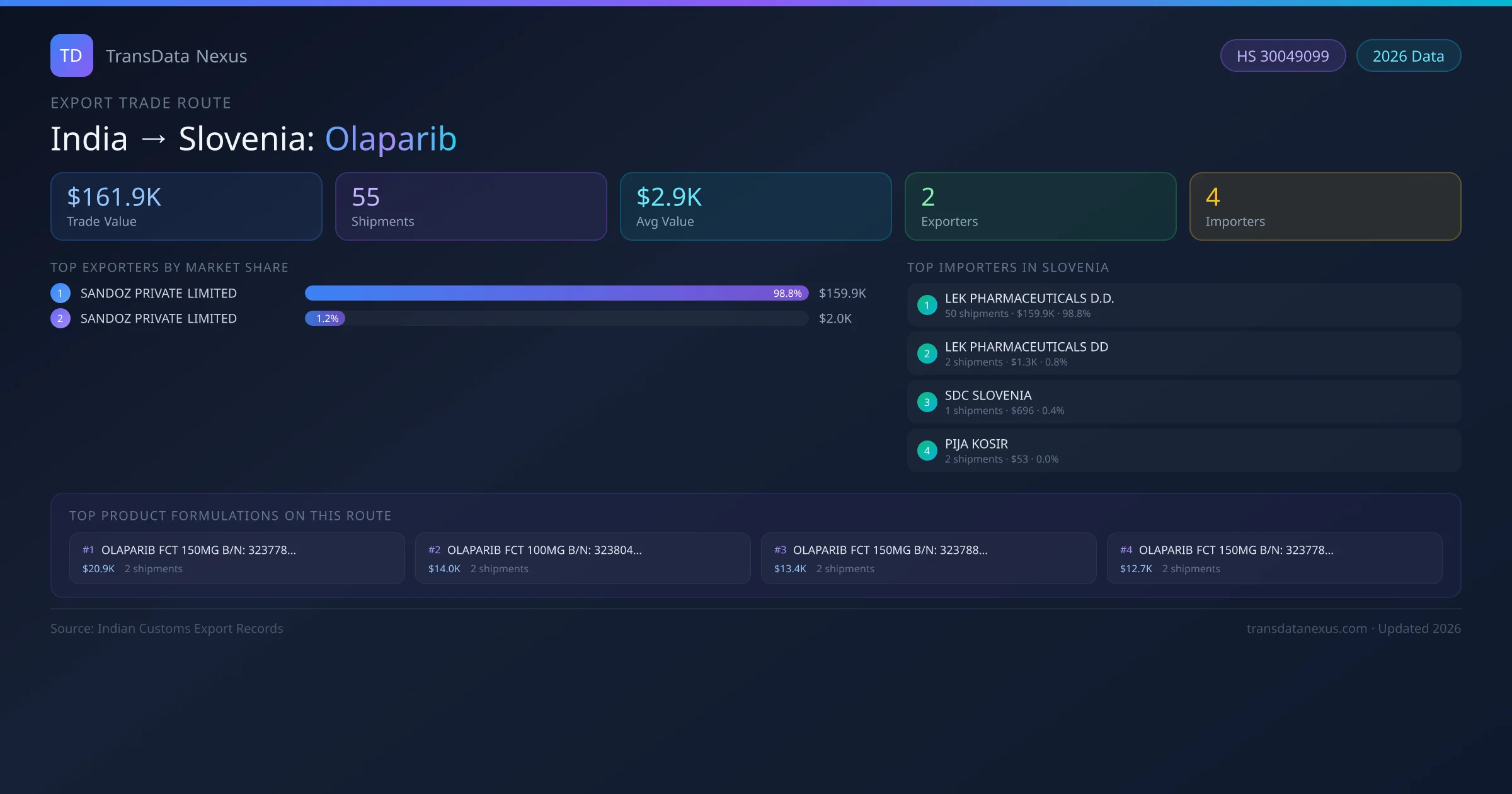Viewport: 1512px width, 794px height.
Task: Select the 2 Exporters card
Action: coord(1040,207)
